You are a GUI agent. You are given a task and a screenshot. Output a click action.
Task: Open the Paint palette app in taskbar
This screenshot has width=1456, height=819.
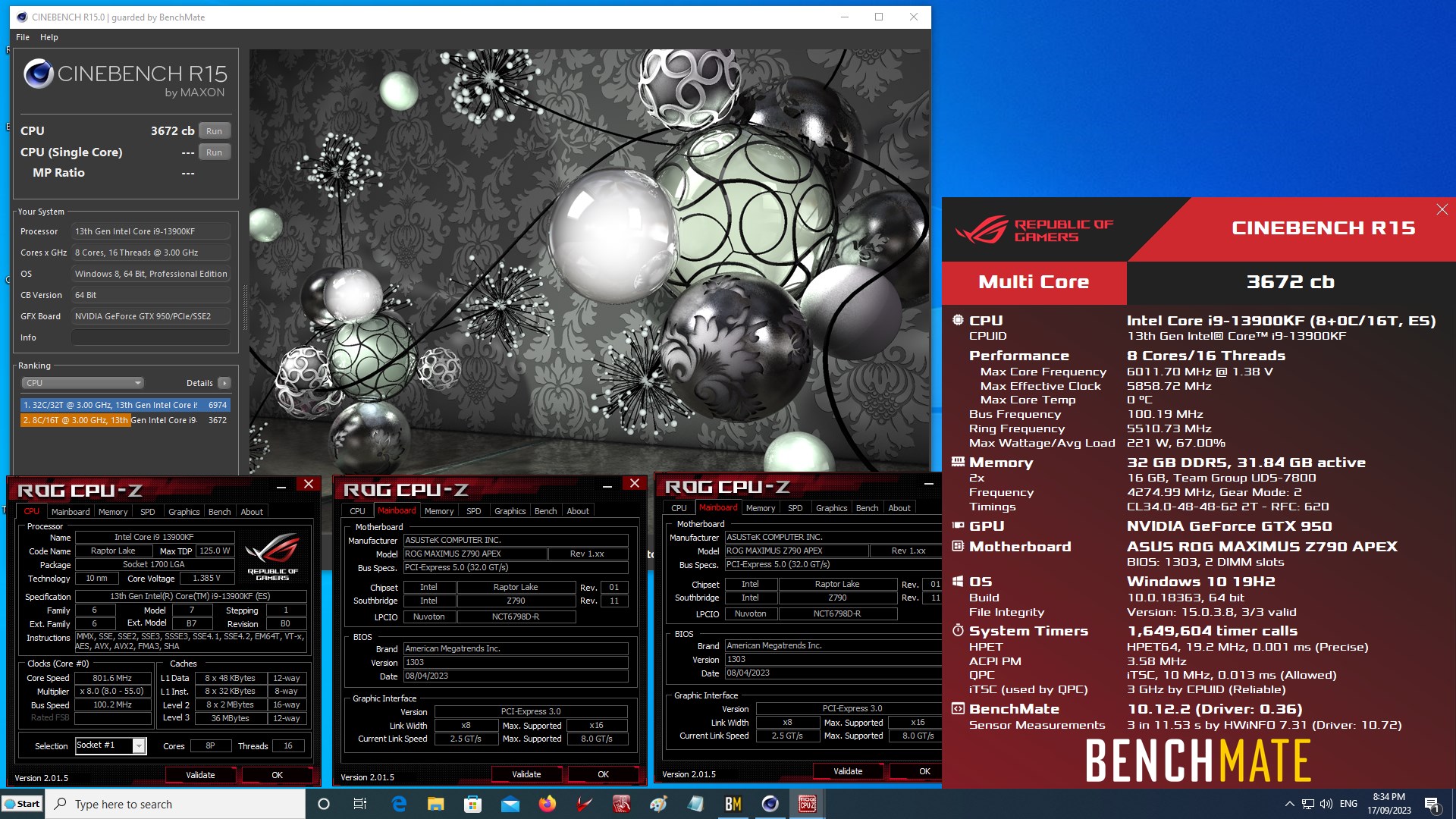click(658, 804)
